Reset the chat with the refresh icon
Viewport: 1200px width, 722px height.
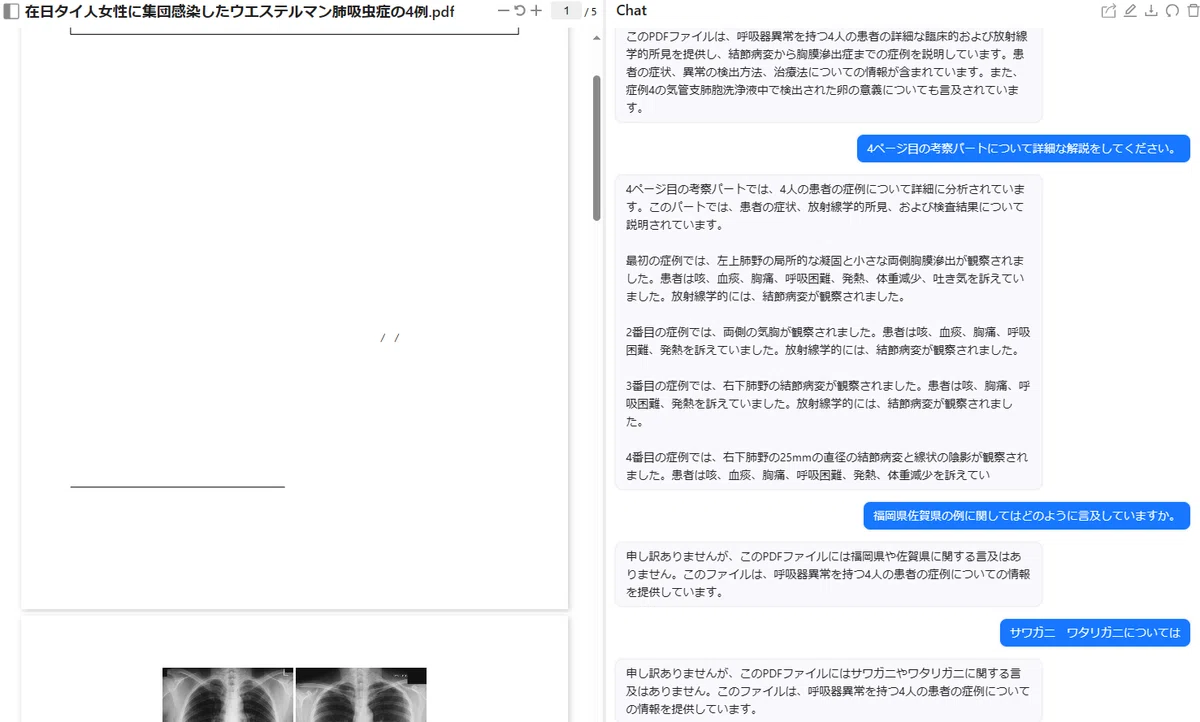[1171, 11]
